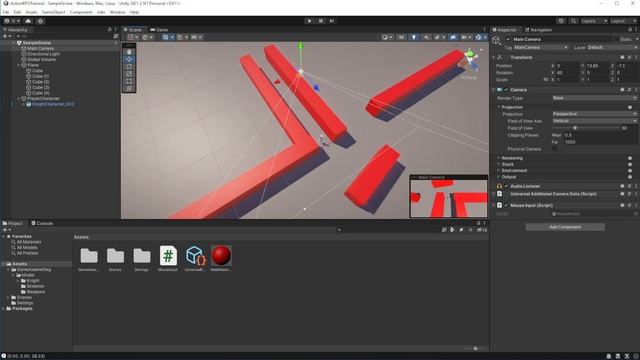
Task: Toggle the Audio Listener enabled checkbox
Action: (506, 186)
